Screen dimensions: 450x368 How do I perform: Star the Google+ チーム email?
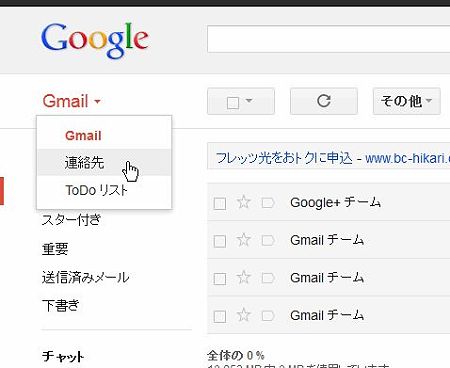(244, 202)
